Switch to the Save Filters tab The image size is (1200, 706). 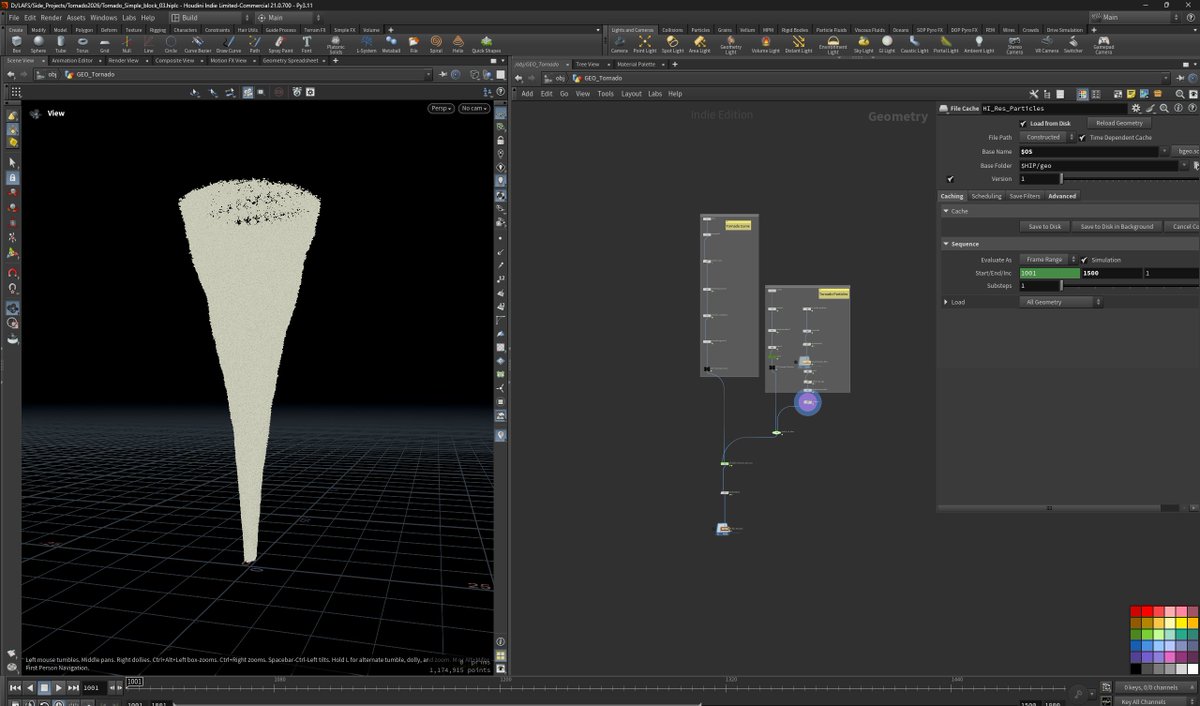(x=1024, y=196)
